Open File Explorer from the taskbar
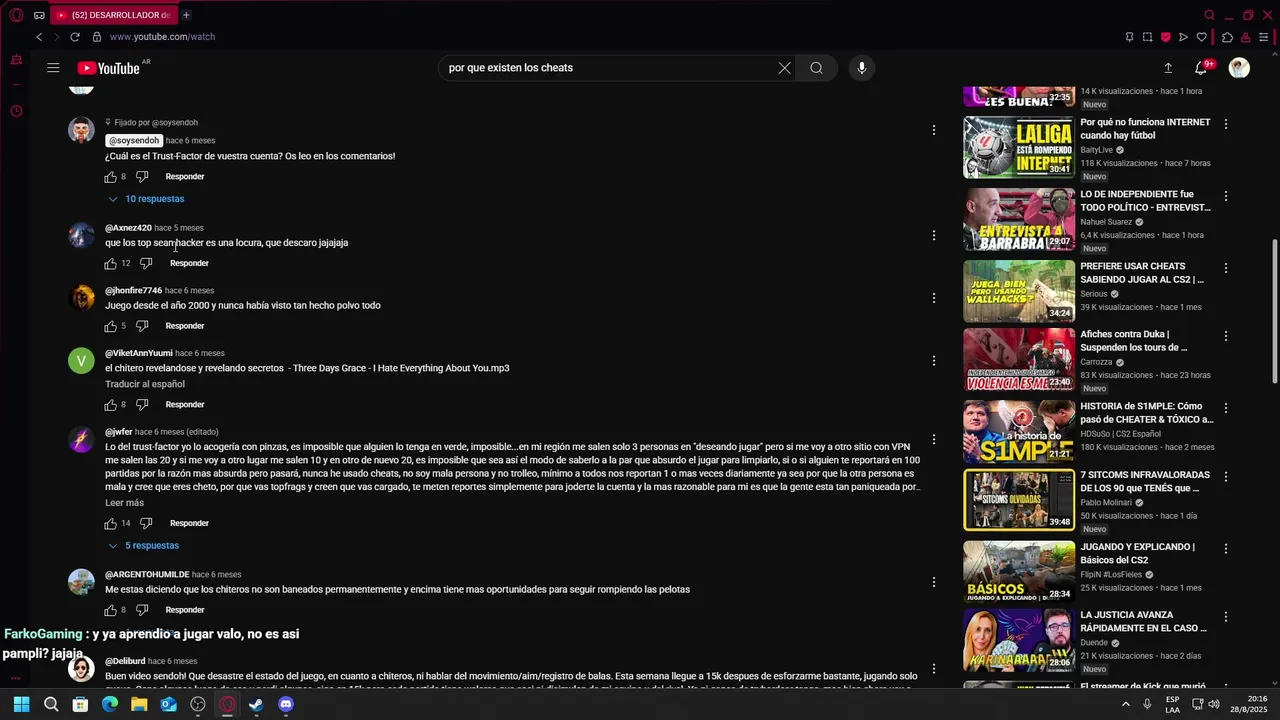Screen dimensions: 1280x720 (x=139, y=704)
